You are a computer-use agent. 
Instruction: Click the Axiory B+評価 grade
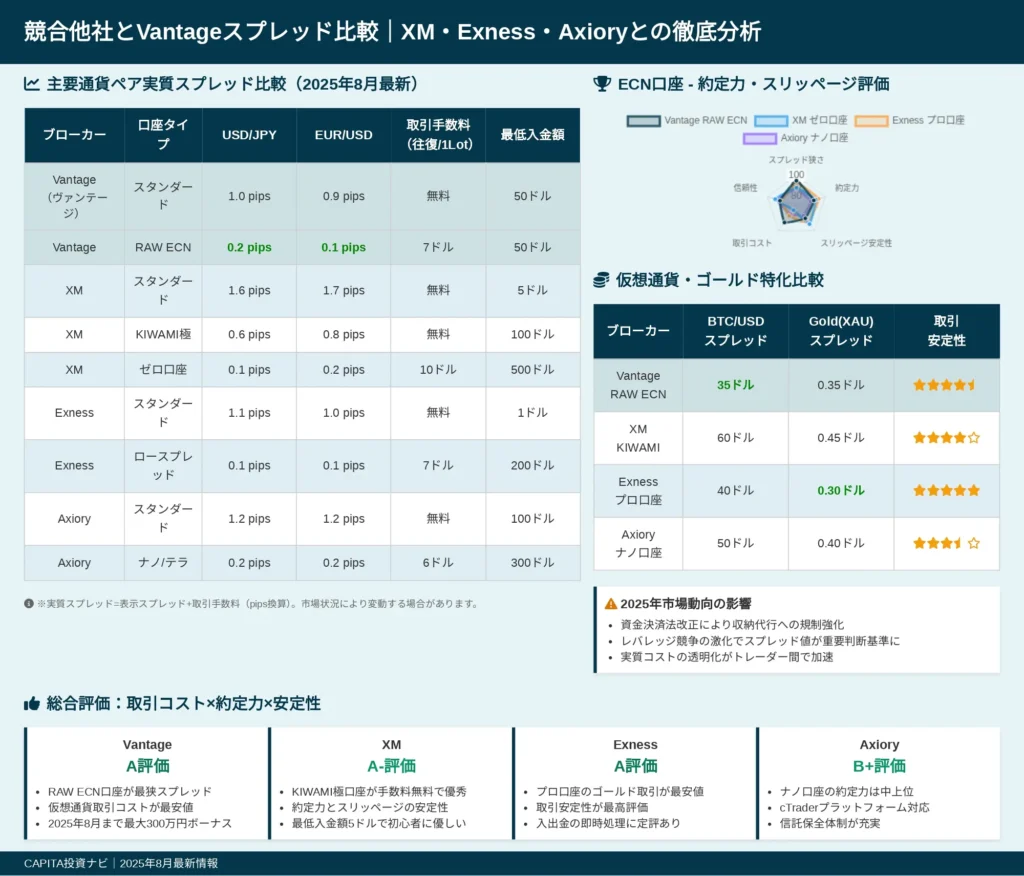(x=879, y=766)
